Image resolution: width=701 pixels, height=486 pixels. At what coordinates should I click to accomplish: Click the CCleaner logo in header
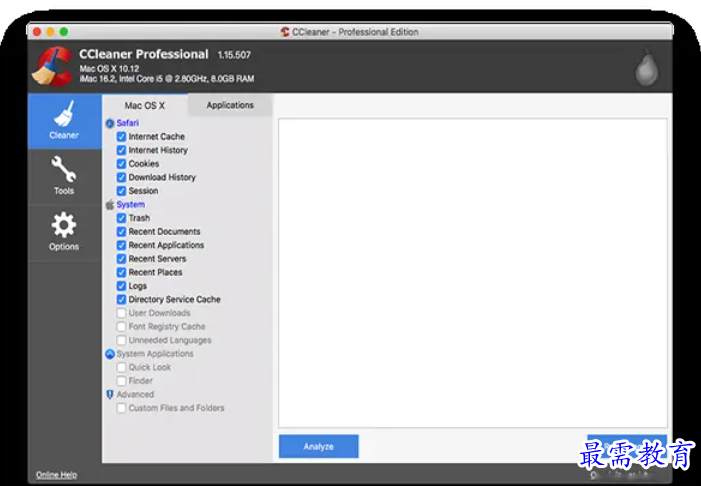52,67
